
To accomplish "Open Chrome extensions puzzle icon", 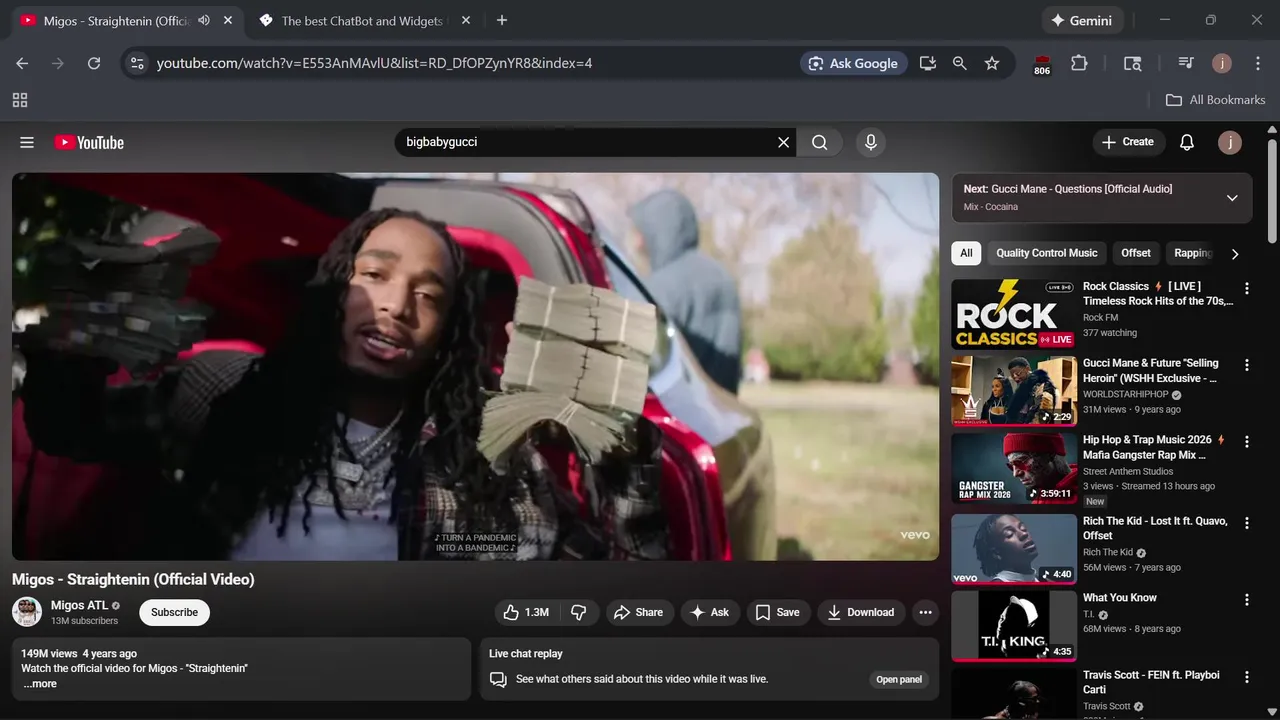I will pos(1079,63).
